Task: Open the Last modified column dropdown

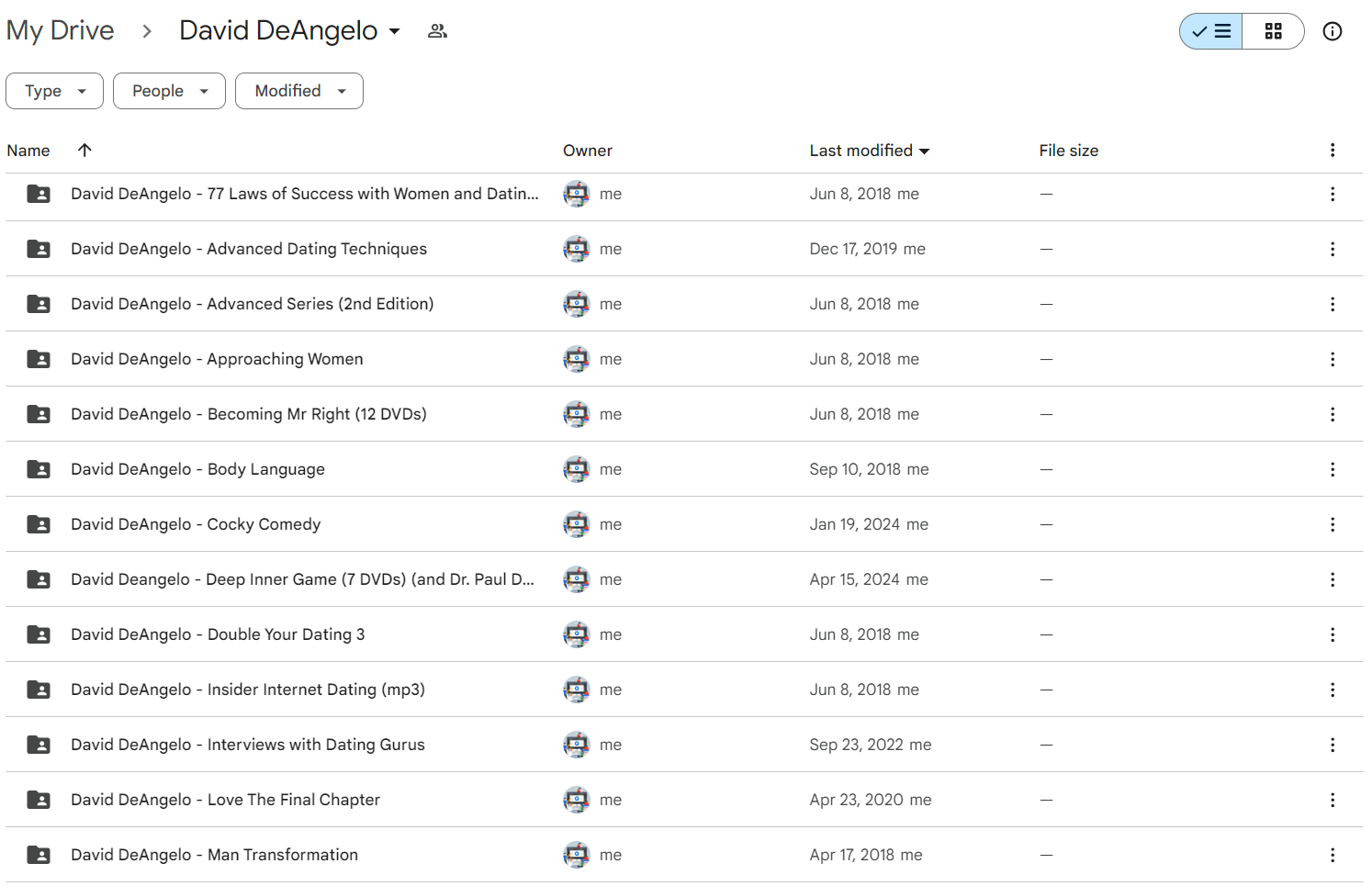Action: click(x=924, y=151)
